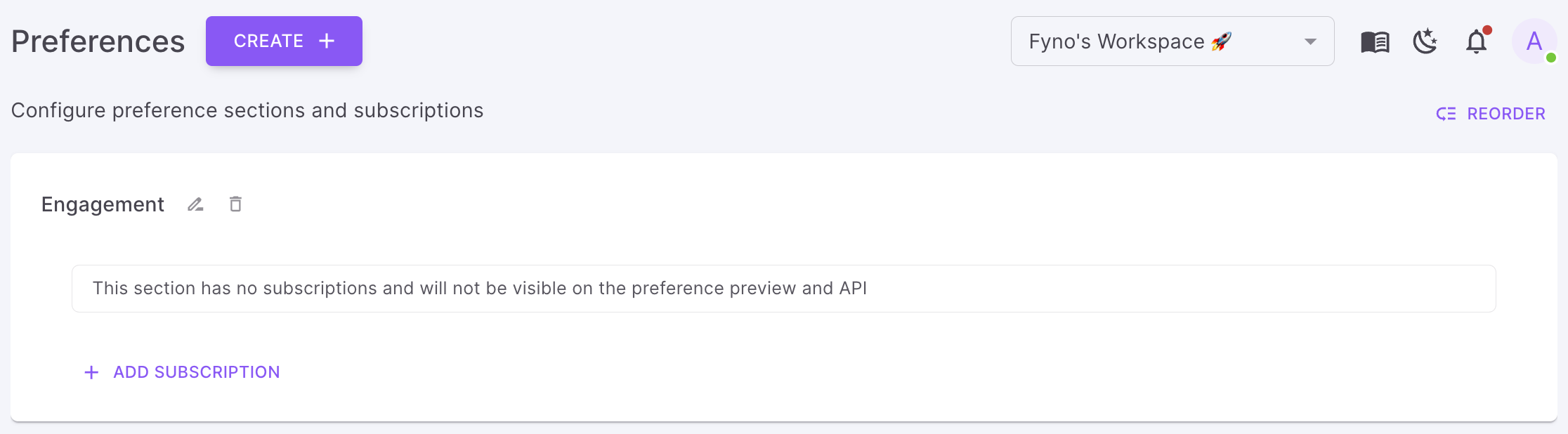Click the plus icon inside CREATE
Image resolution: width=1568 pixels, height=434 pixels.
pos(327,41)
